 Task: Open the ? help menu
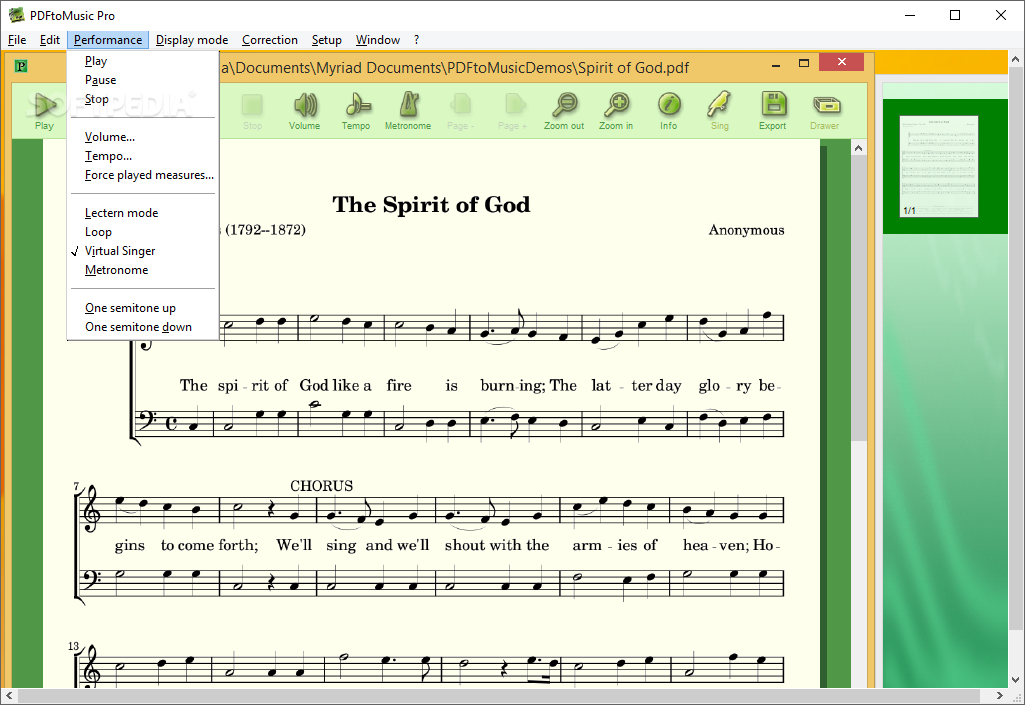pyautogui.click(x=416, y=40)
